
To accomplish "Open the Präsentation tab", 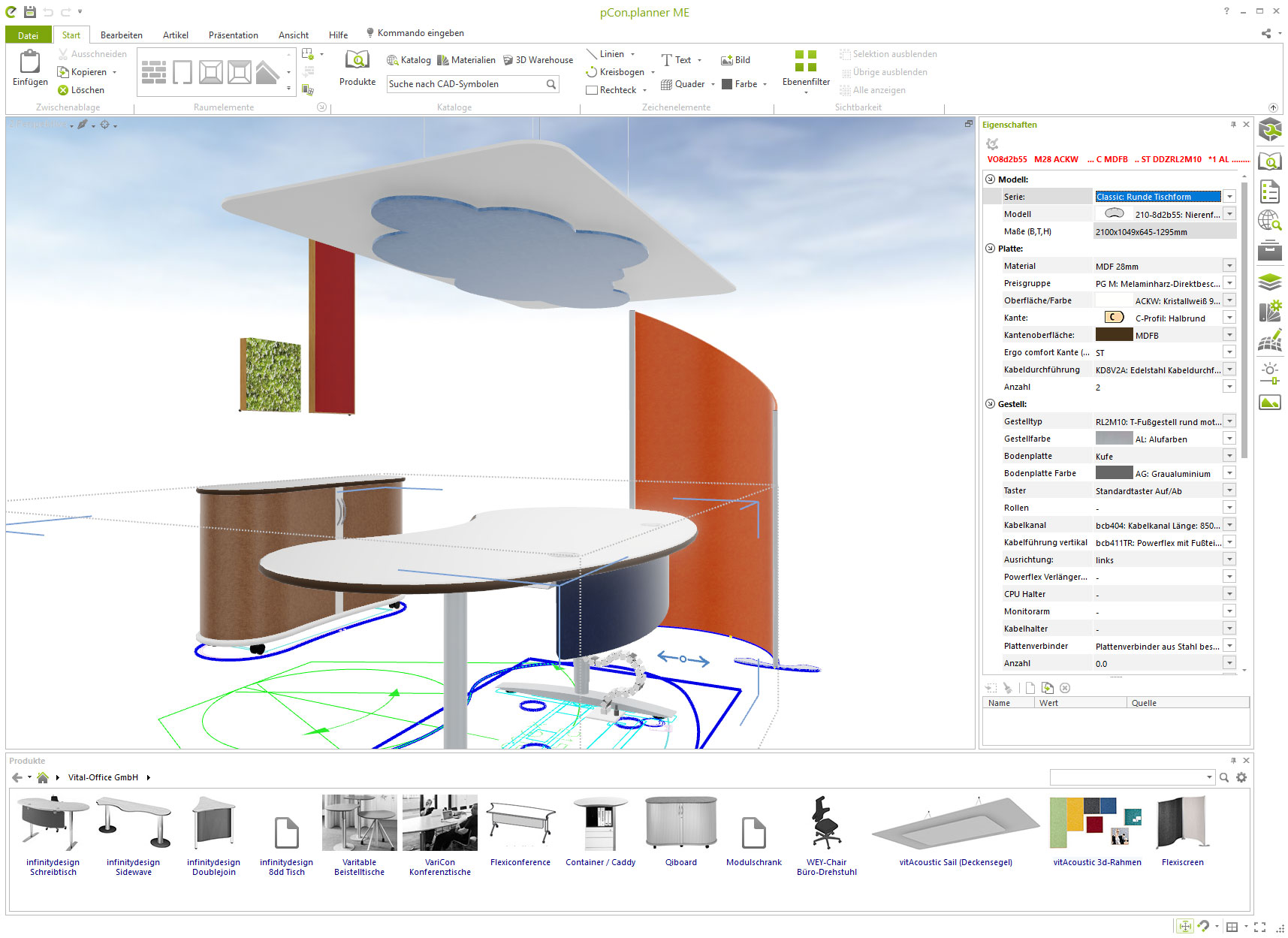I will tap(233, 35).
